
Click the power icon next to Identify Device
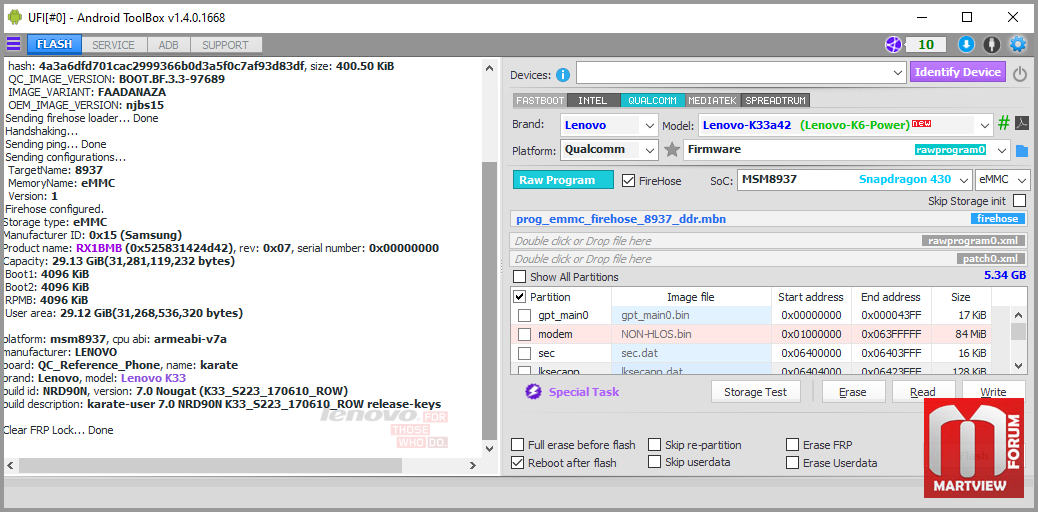tap(1020, 73)
